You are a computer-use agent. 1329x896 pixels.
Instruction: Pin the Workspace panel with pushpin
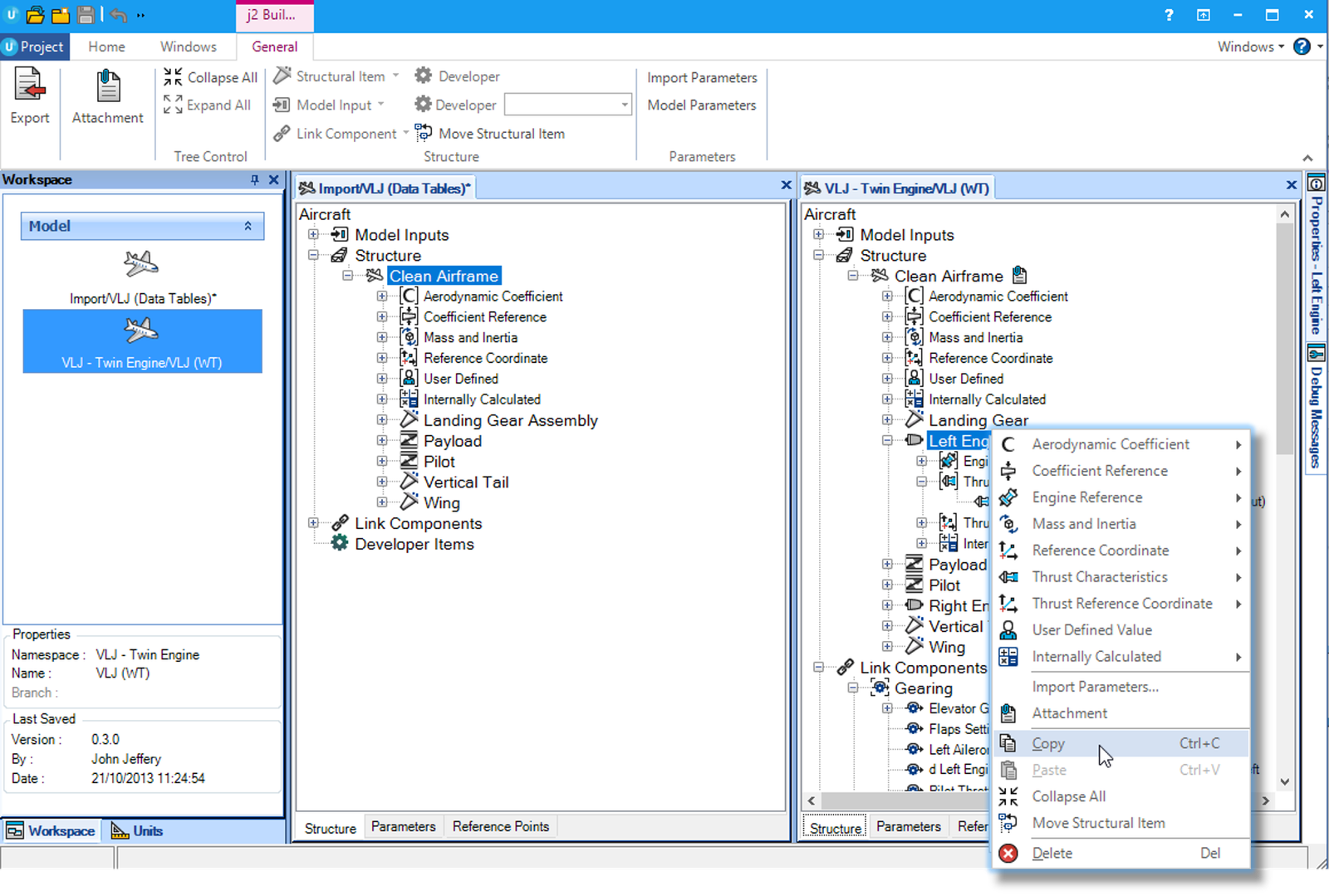(x=254, y=179)
